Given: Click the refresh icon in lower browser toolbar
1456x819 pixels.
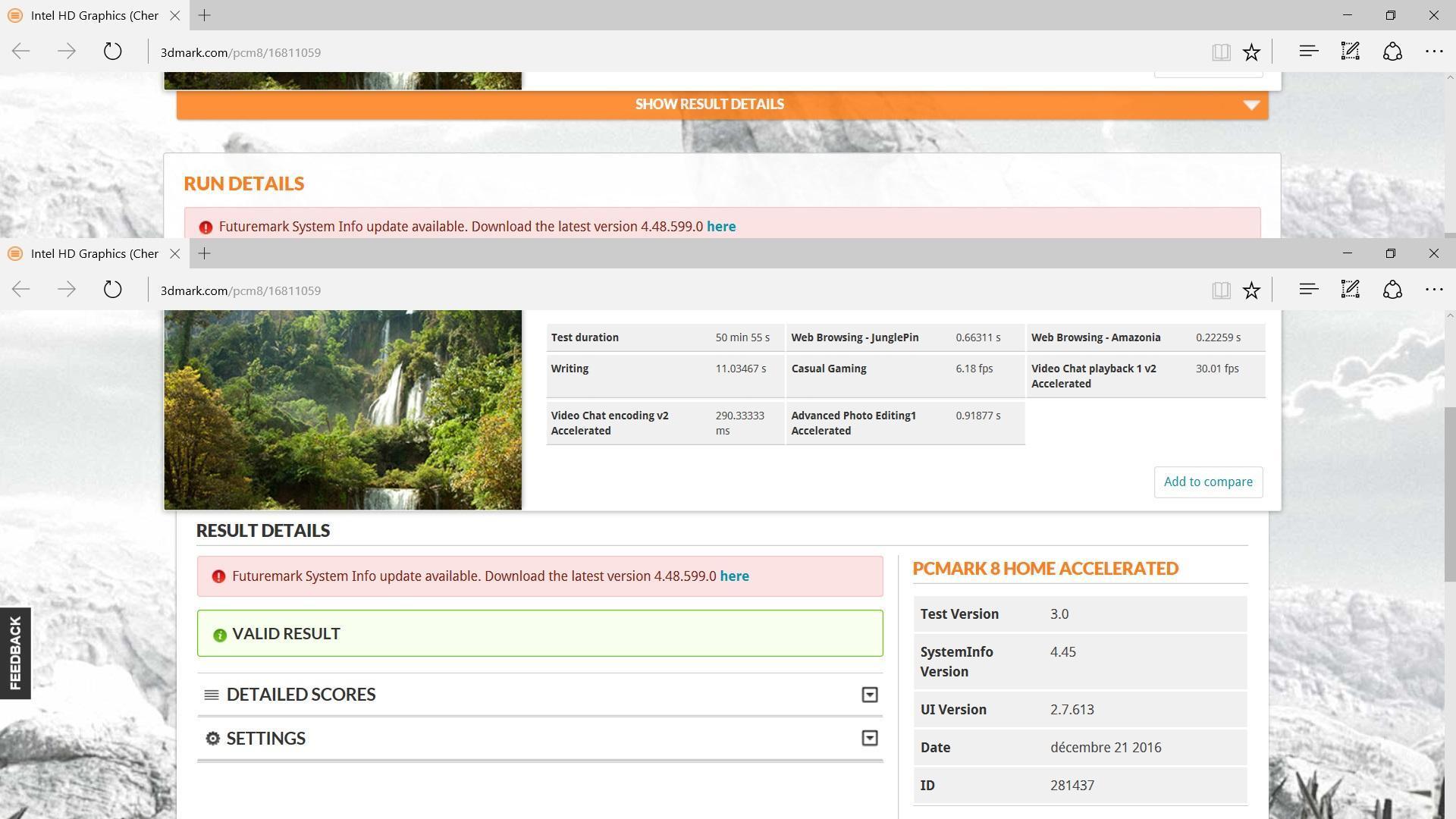Looking at the screenshot, I should (x=112, y=290).
